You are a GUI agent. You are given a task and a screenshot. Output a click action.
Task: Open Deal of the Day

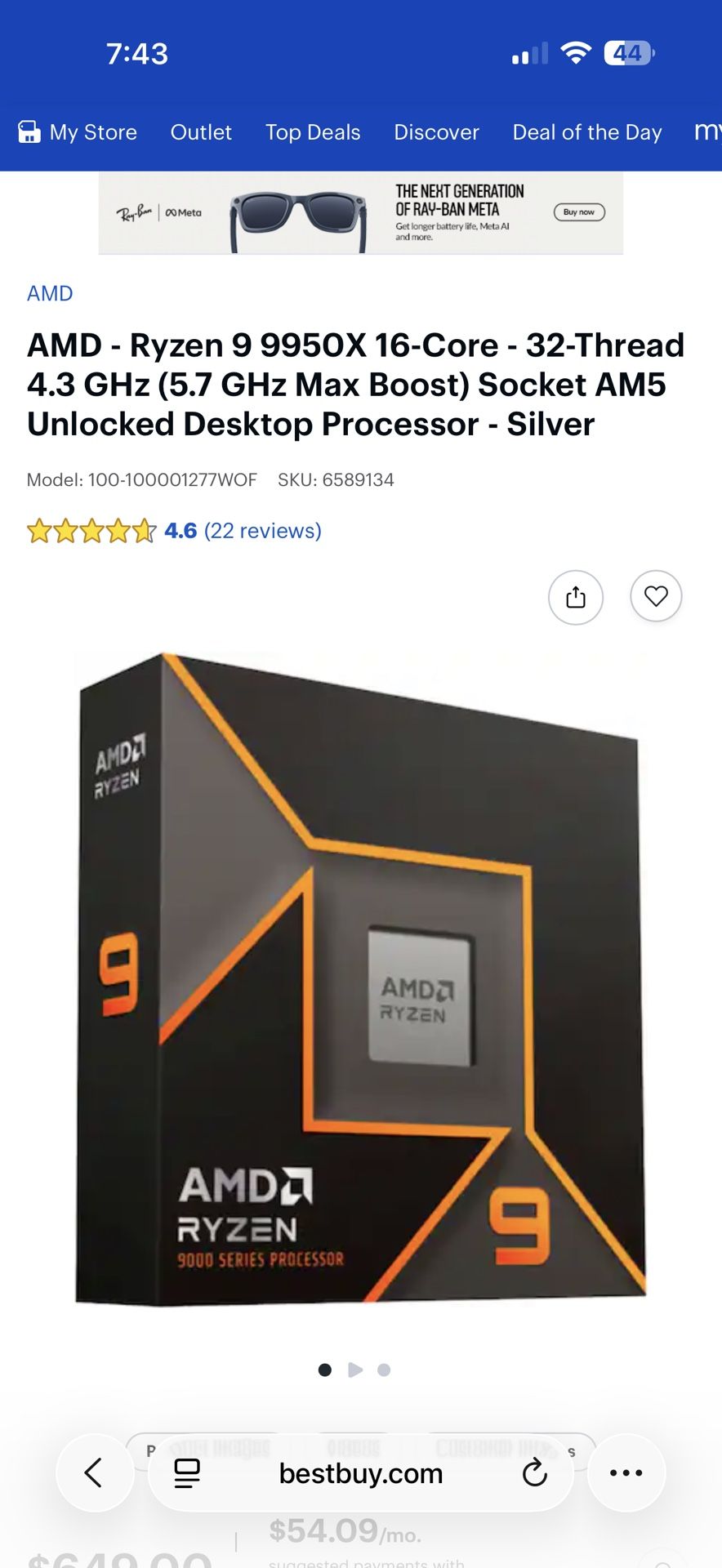tap(587, 132)
